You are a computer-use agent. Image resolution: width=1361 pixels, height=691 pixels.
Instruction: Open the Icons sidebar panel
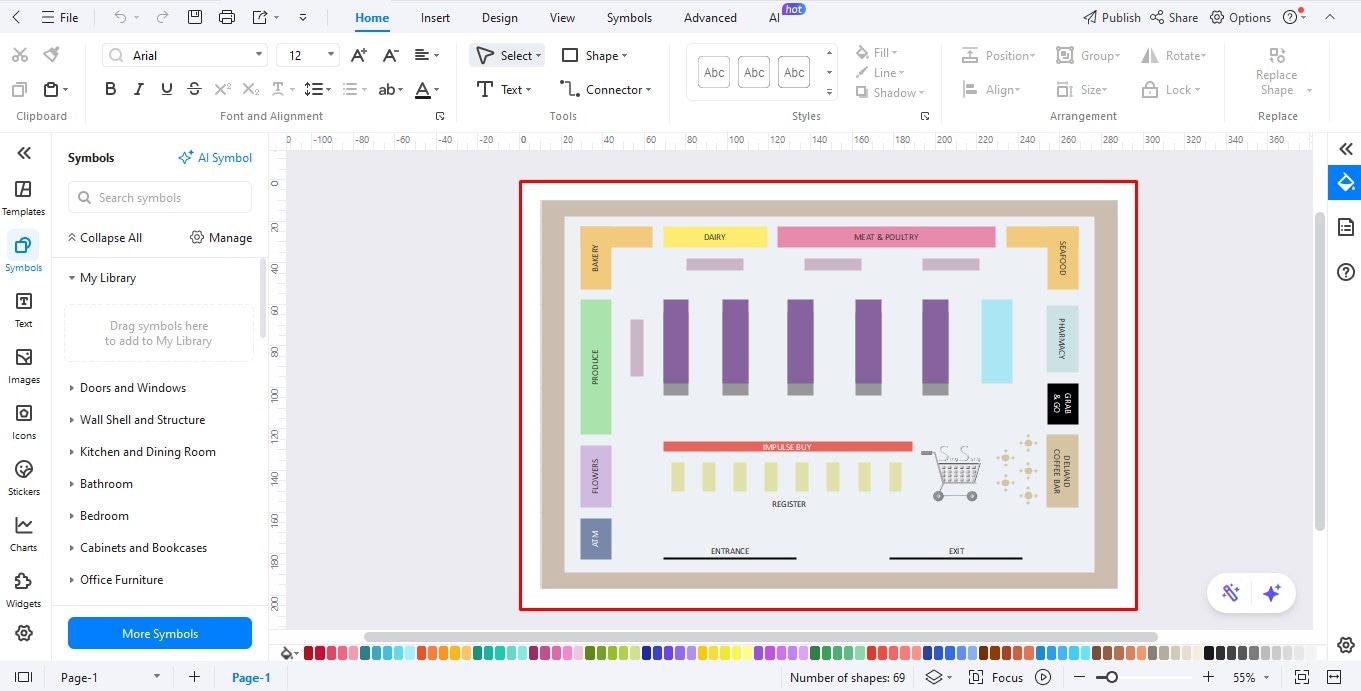24,422
